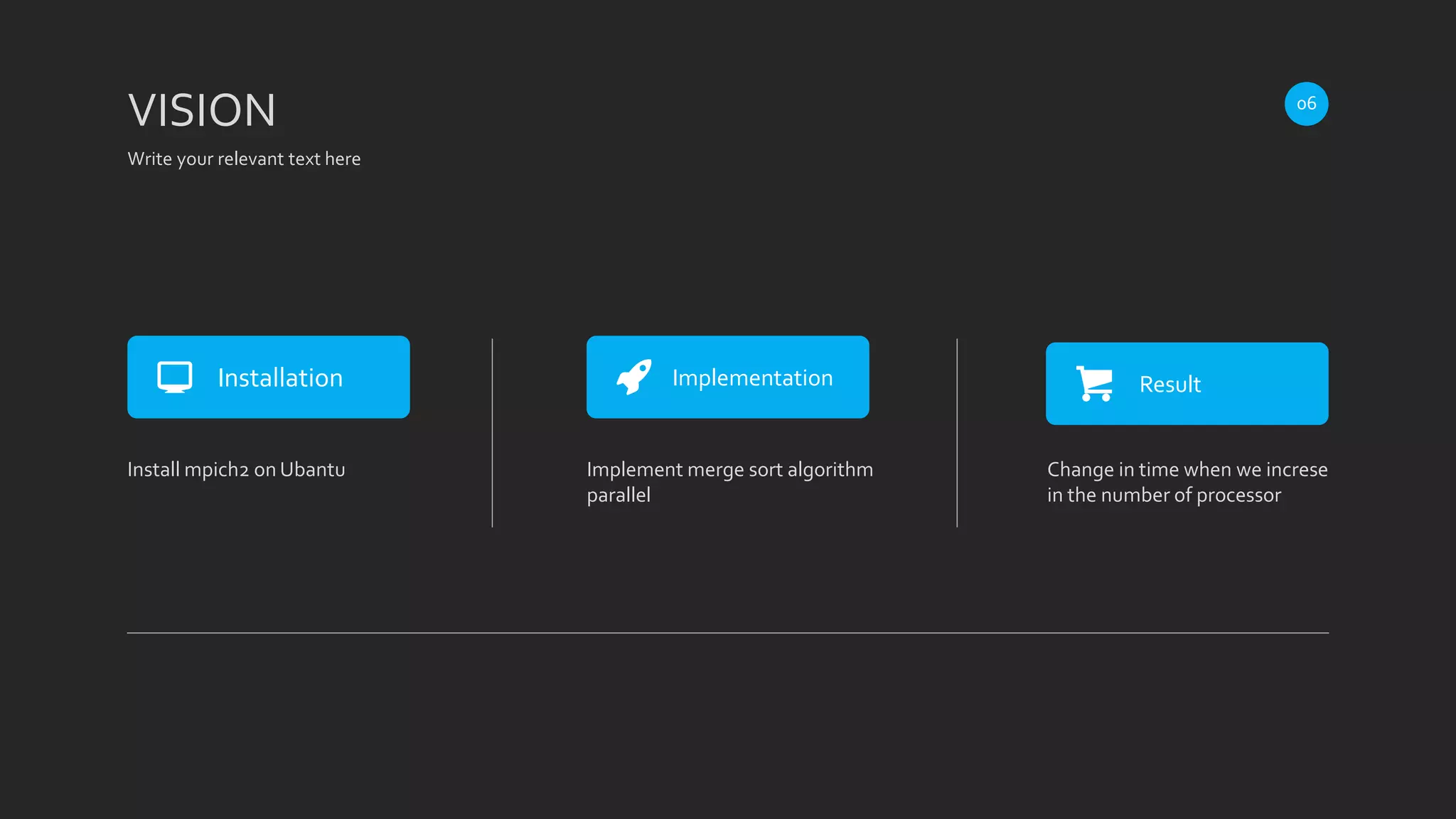Click the 'Result' label text
Screen dimensions: 1456x819
tap(1170, 385)
